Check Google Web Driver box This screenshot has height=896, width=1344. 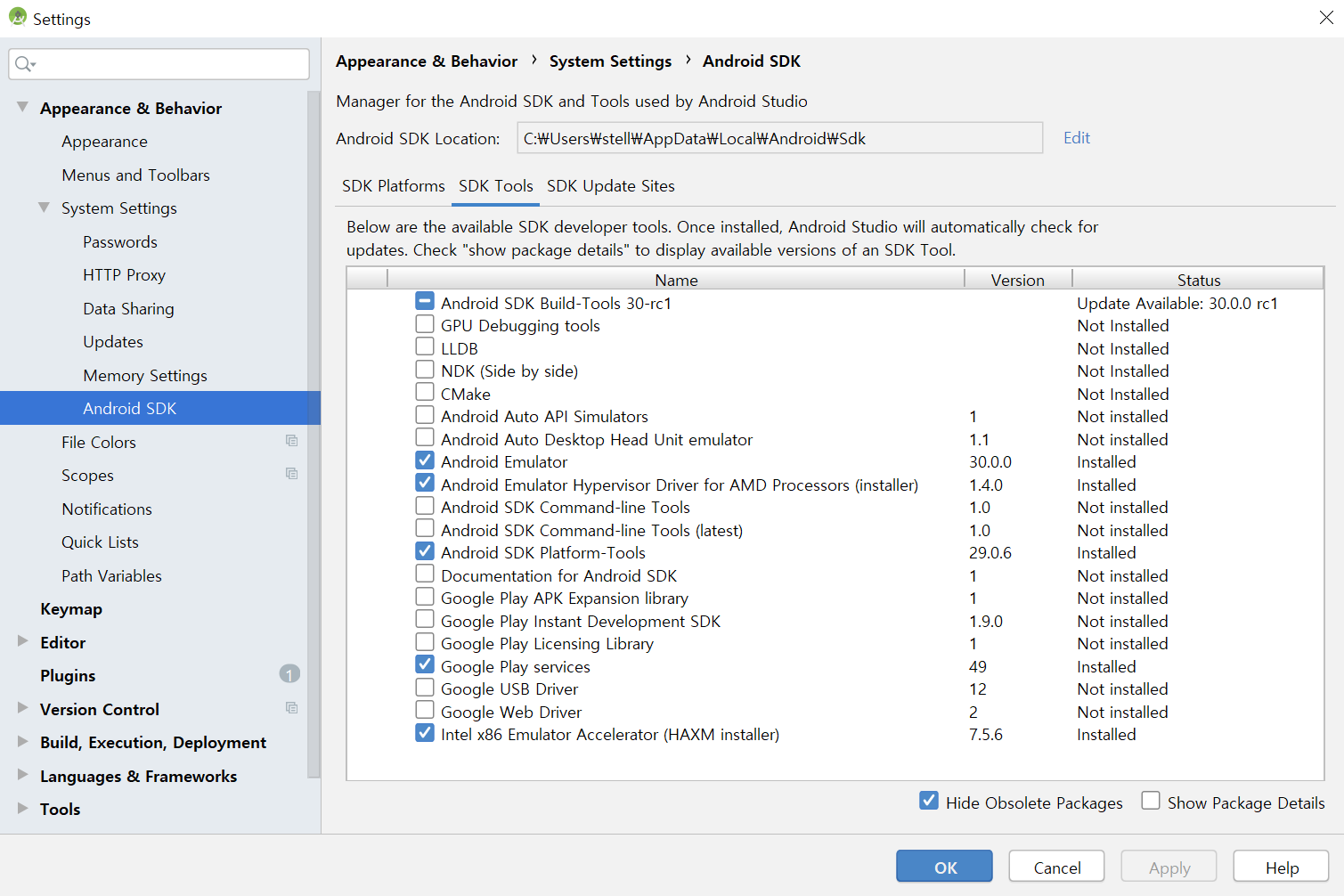pos(425,711)
